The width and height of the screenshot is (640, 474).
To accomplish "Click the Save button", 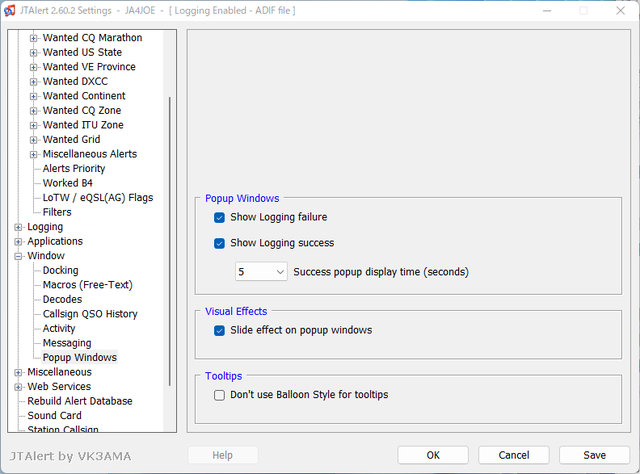I will (595, 455).
